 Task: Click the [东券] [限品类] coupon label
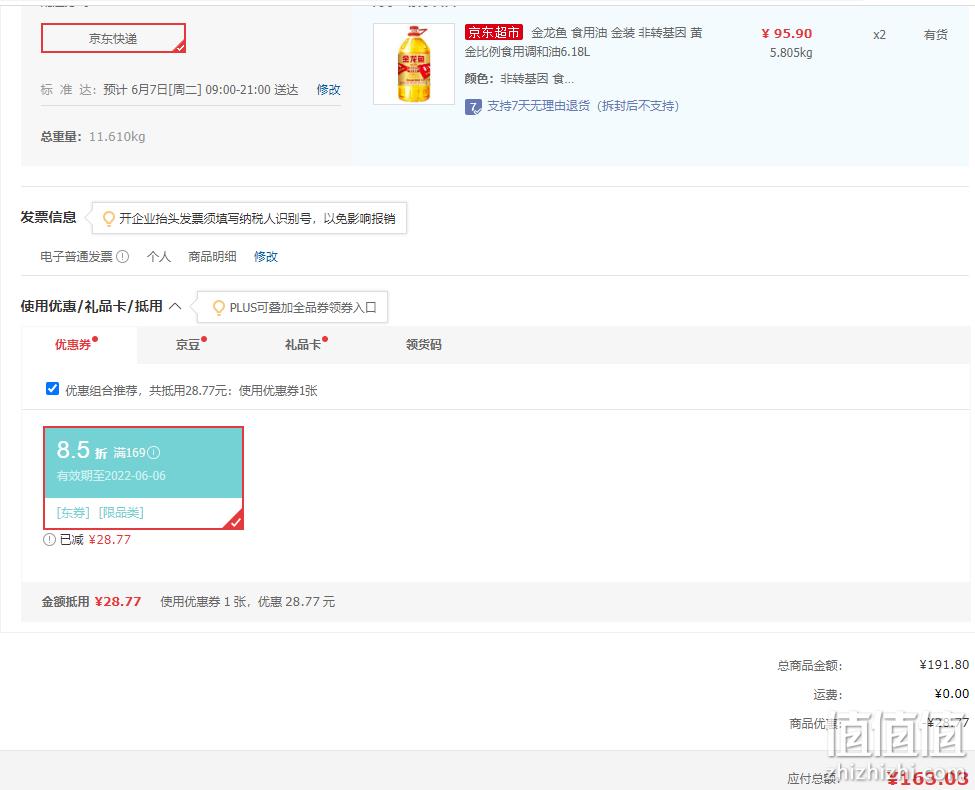pyautogui.click(x=100, y=513)
